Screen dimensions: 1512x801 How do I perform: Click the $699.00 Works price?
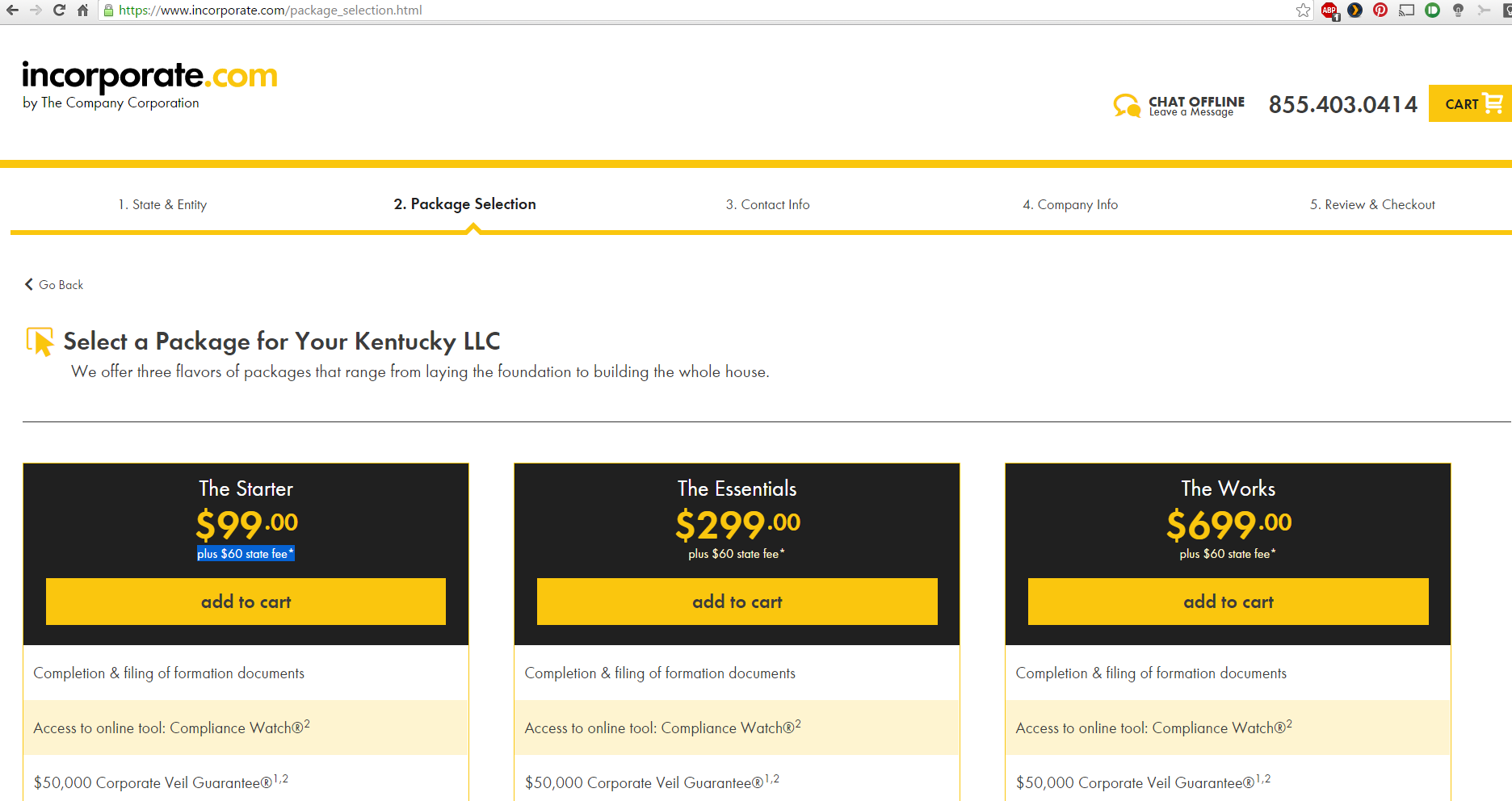[1228, 525]
